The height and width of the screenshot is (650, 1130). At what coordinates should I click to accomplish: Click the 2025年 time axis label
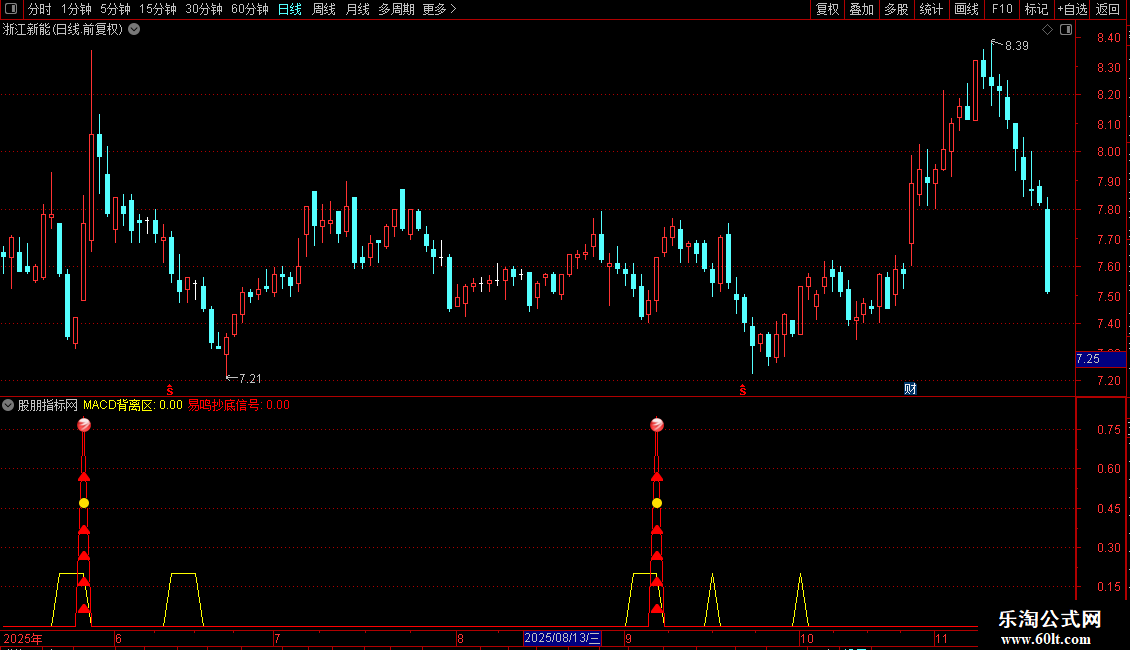(23, 639)
